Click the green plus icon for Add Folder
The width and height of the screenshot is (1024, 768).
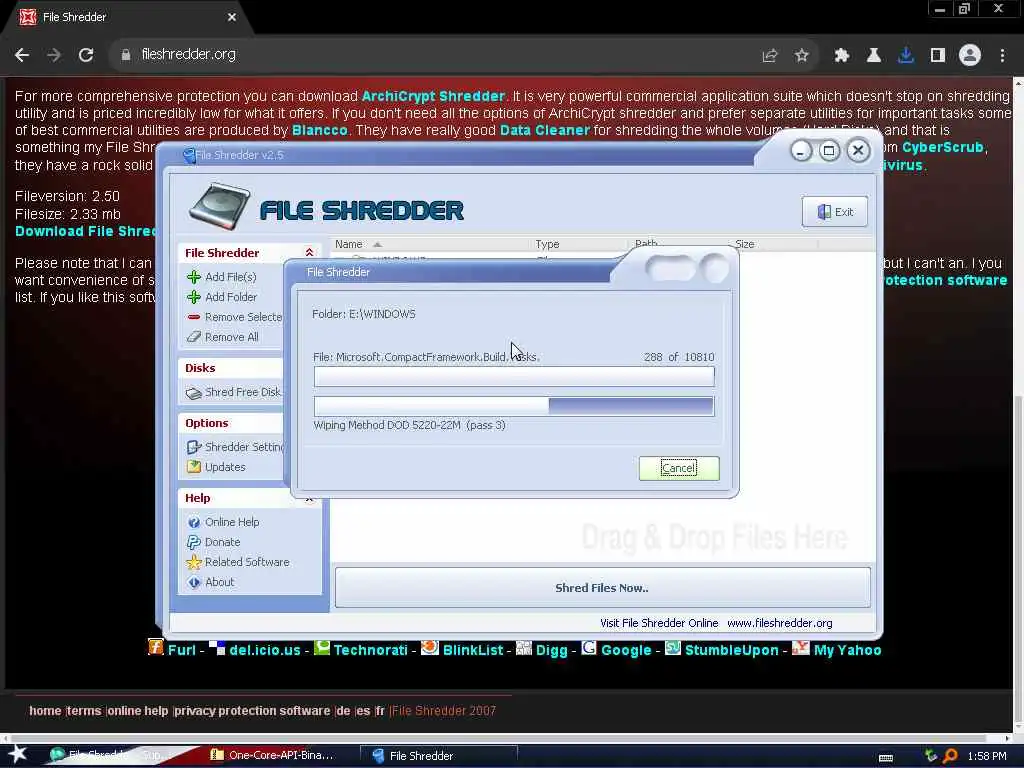click(x=194, y=297)
